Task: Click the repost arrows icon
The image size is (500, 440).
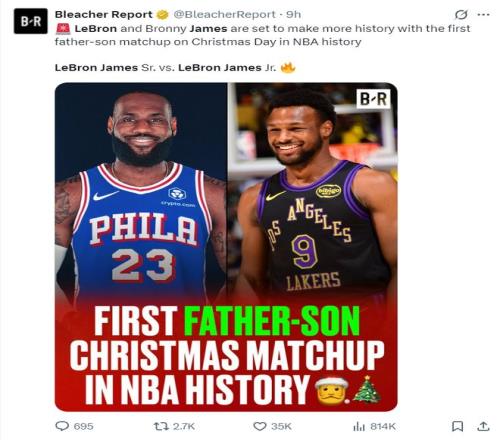Action: tap(161, 426)
